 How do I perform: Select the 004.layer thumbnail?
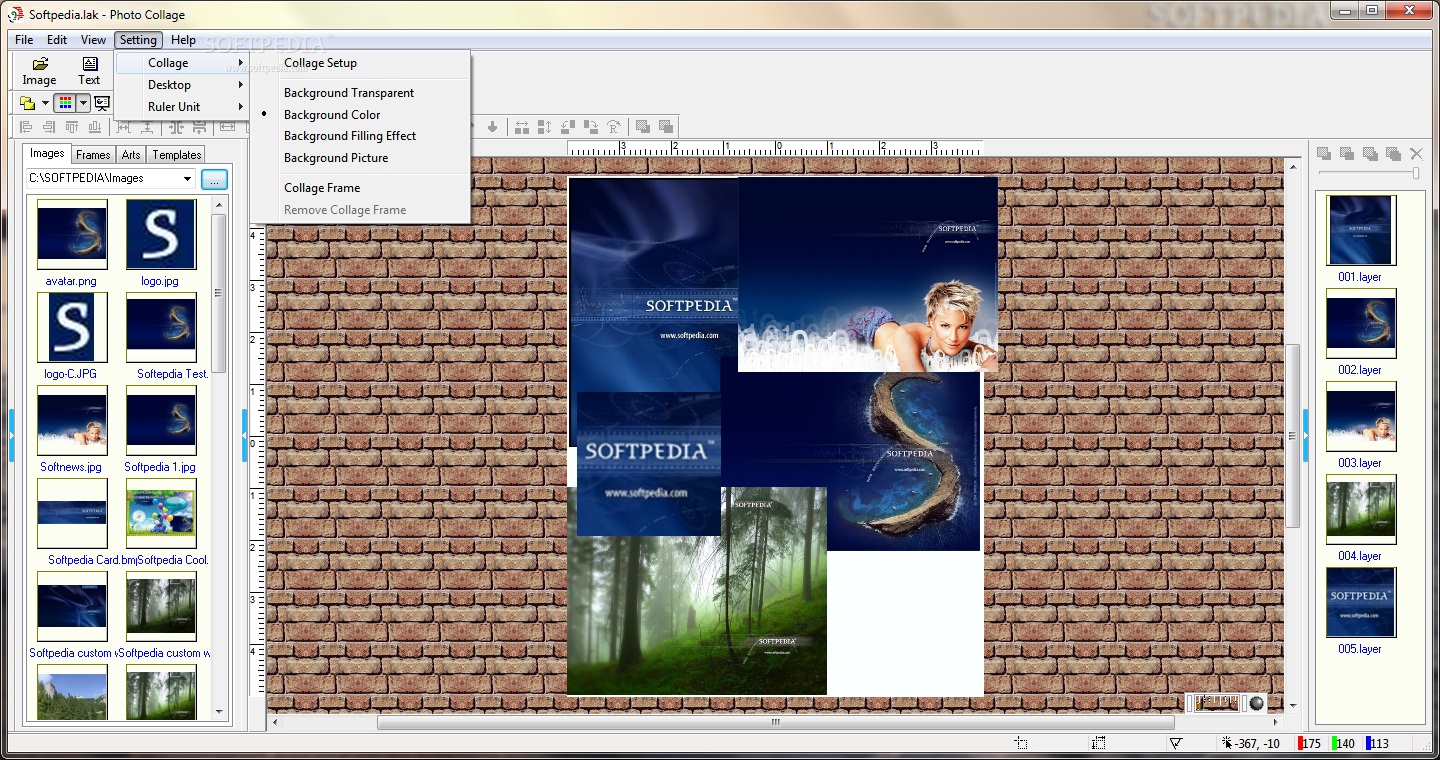tap(1361, 509)
